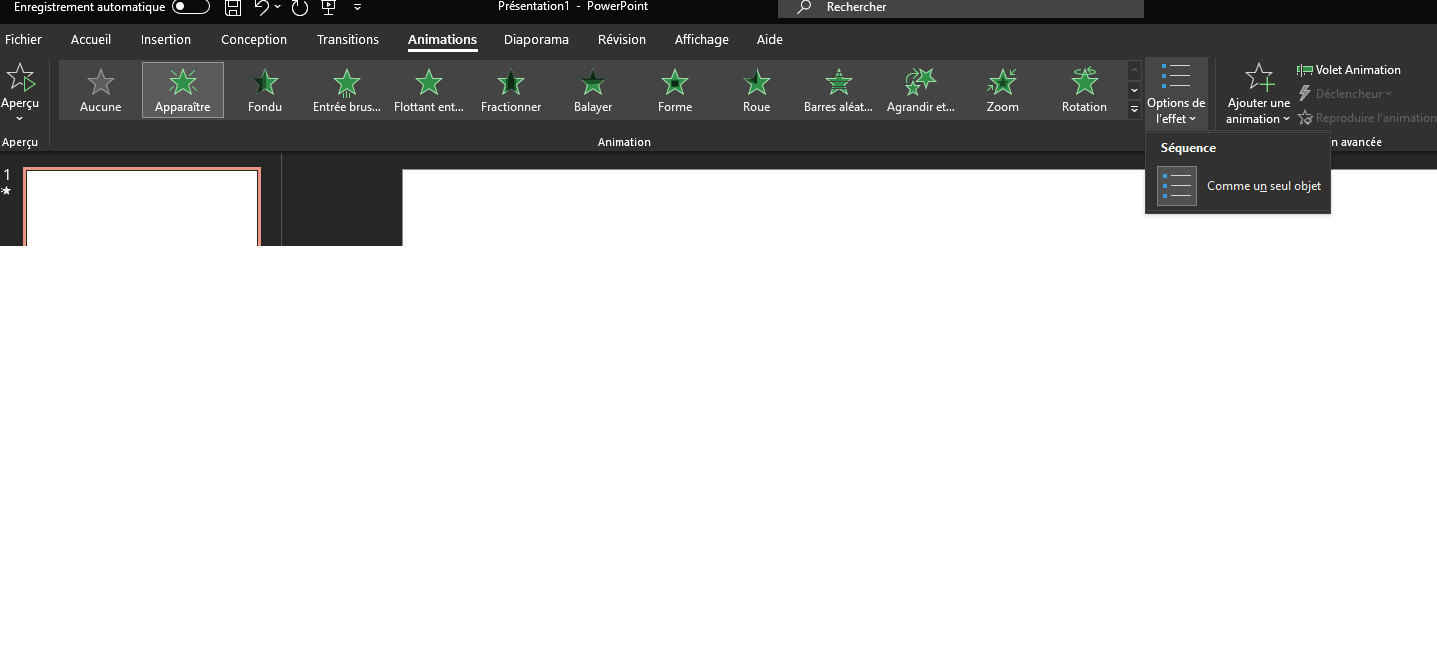Move animation gallery down one row arrow

coord(1134,90)
